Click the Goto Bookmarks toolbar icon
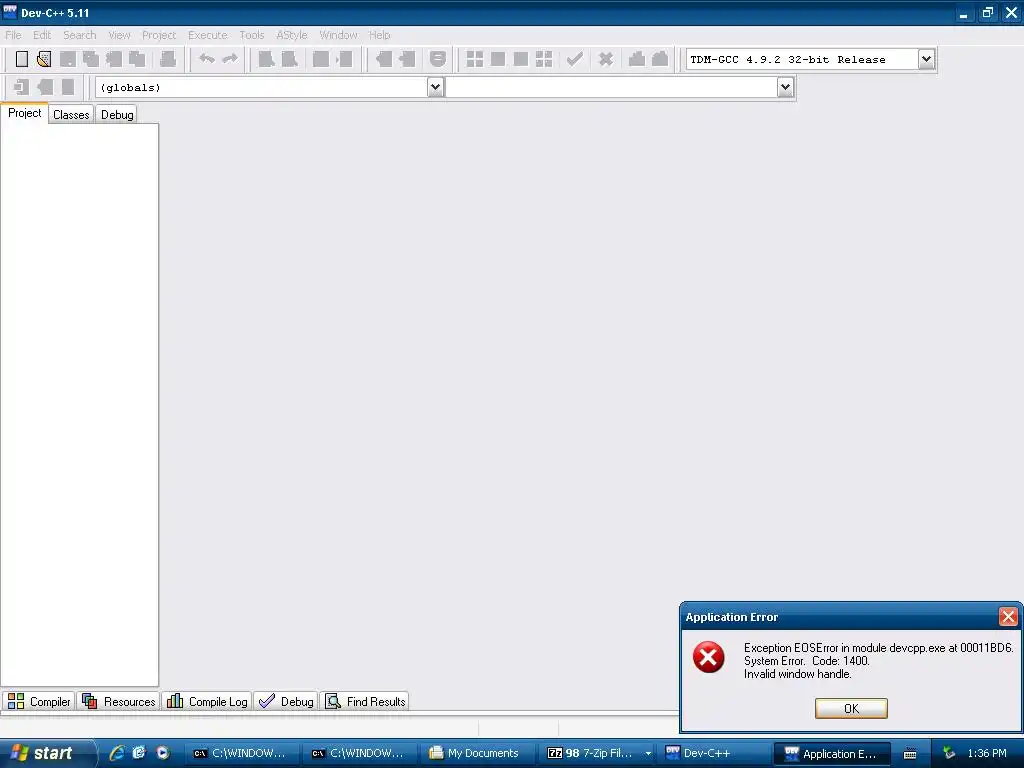 point(68,87)
